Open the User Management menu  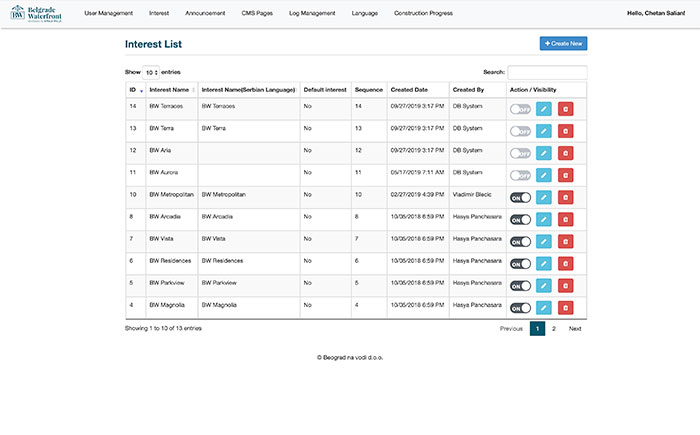point(108,13)
